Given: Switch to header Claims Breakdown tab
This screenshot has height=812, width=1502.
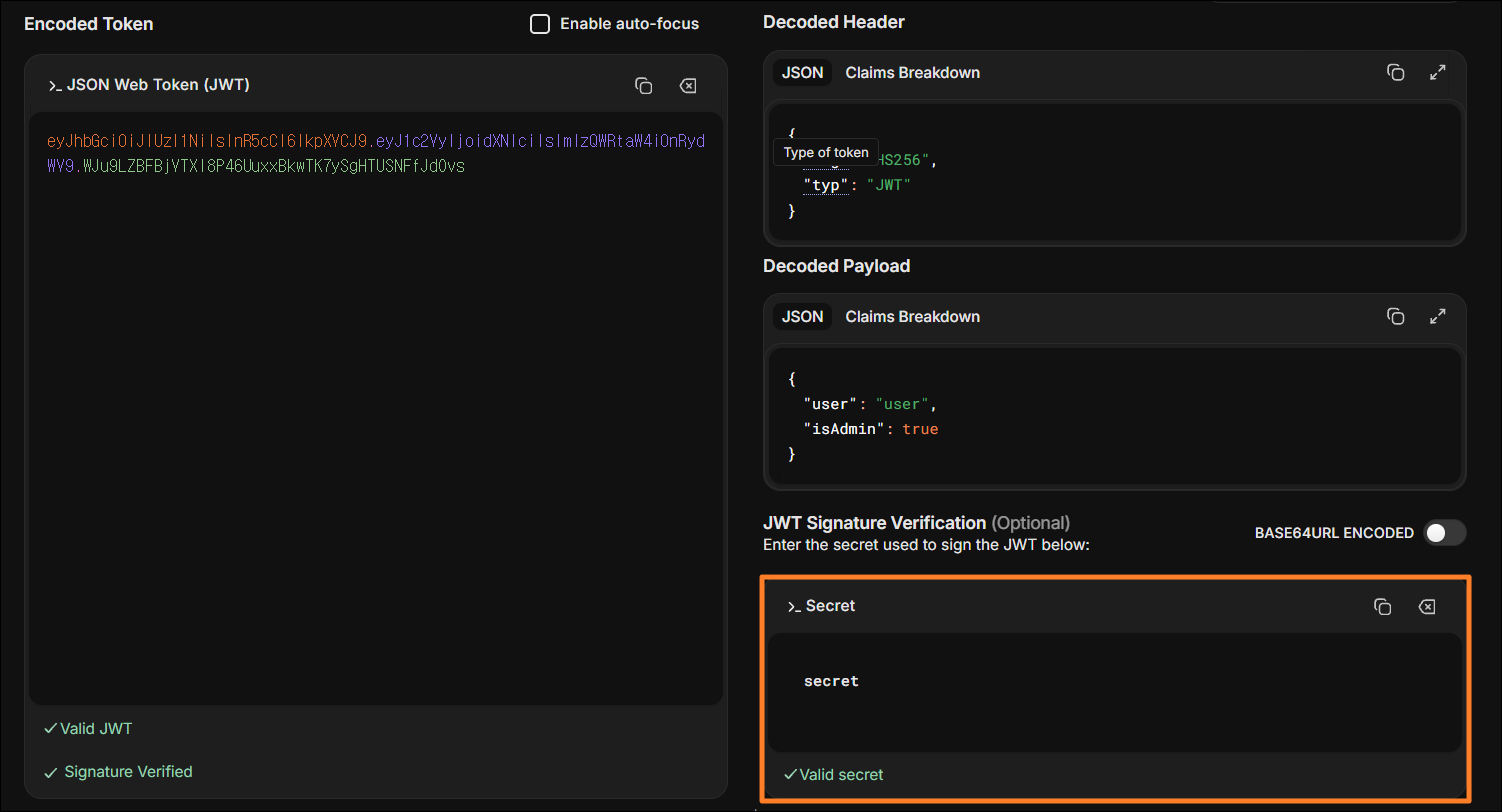Looking at the screenshot, I should [x=913, y=72].
